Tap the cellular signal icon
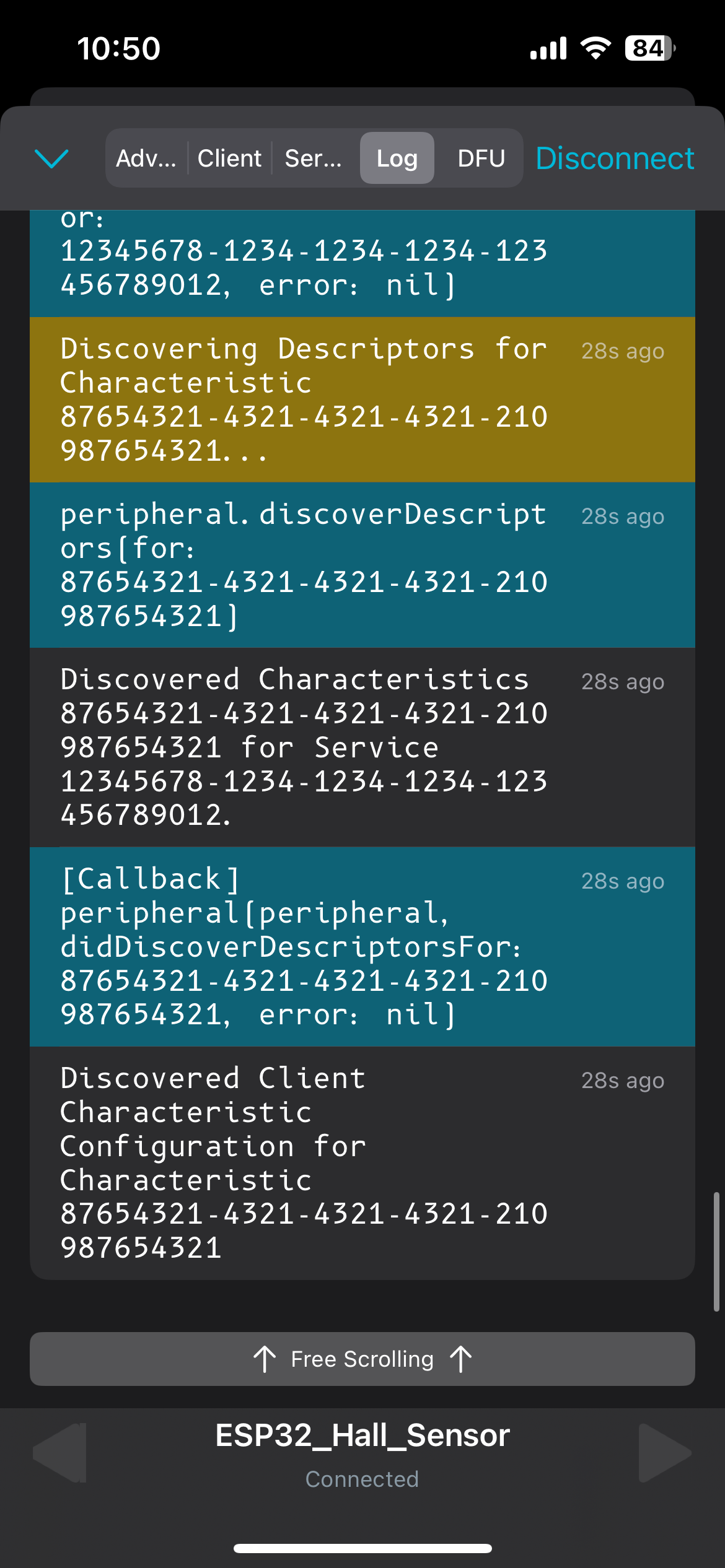725x1568 pixels. pos(547,47)
